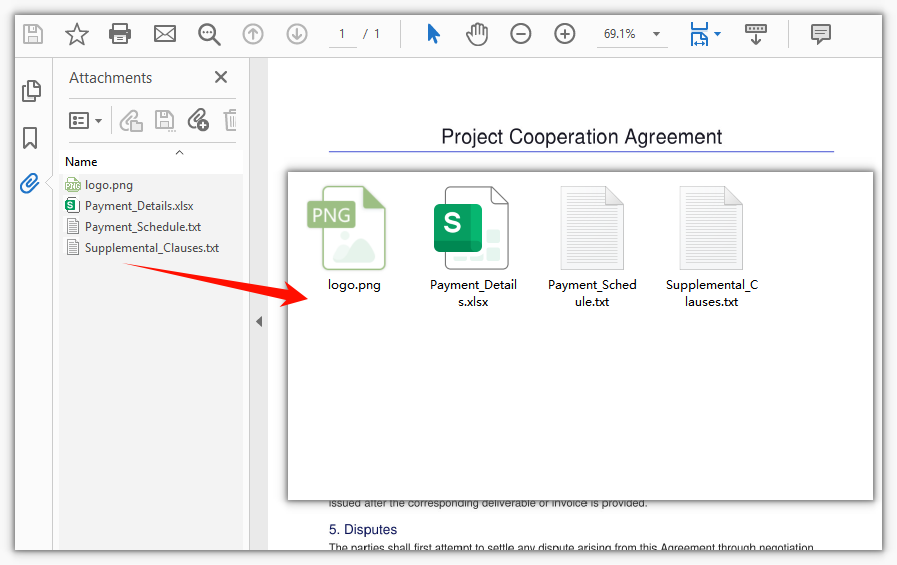
Task: Open the Find text magnifier tool
Action: point(209,34)
